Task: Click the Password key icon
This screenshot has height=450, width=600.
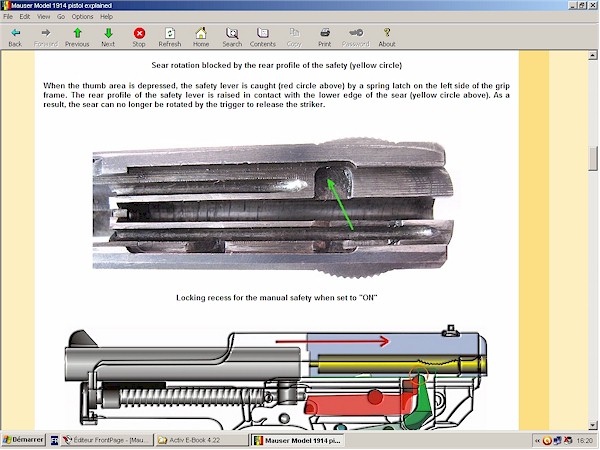Action: pyautogui.click(x=356, y=37)
